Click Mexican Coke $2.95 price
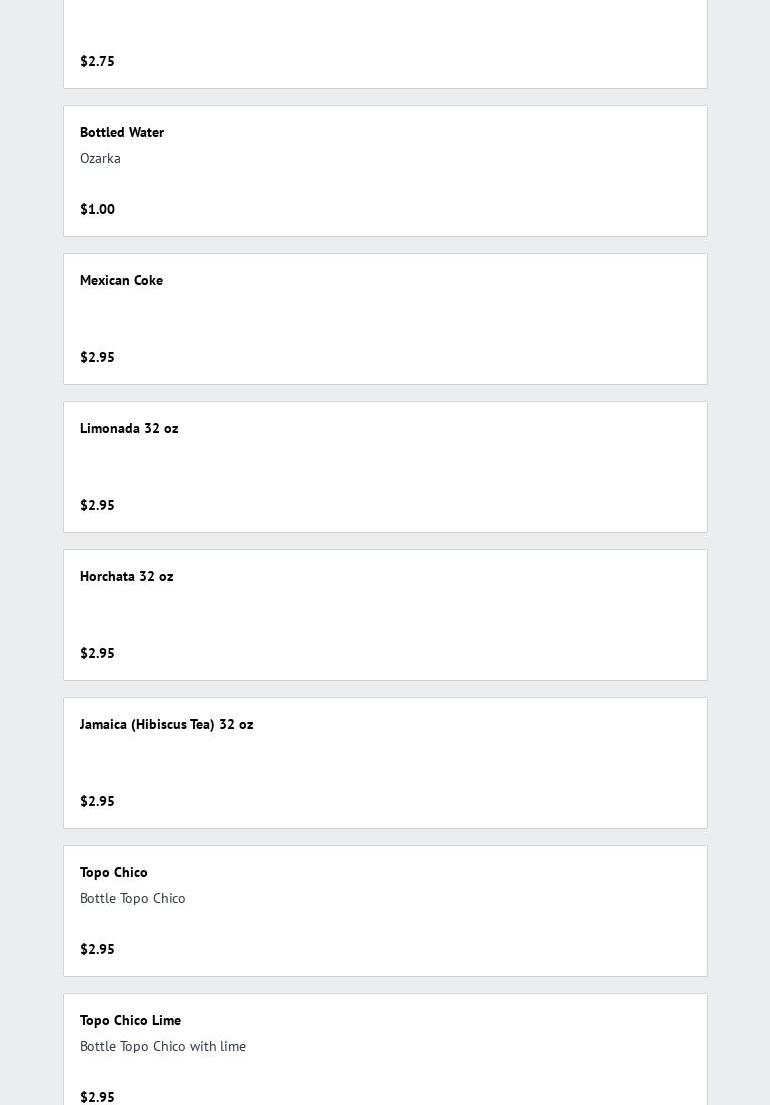 point(97,357)
